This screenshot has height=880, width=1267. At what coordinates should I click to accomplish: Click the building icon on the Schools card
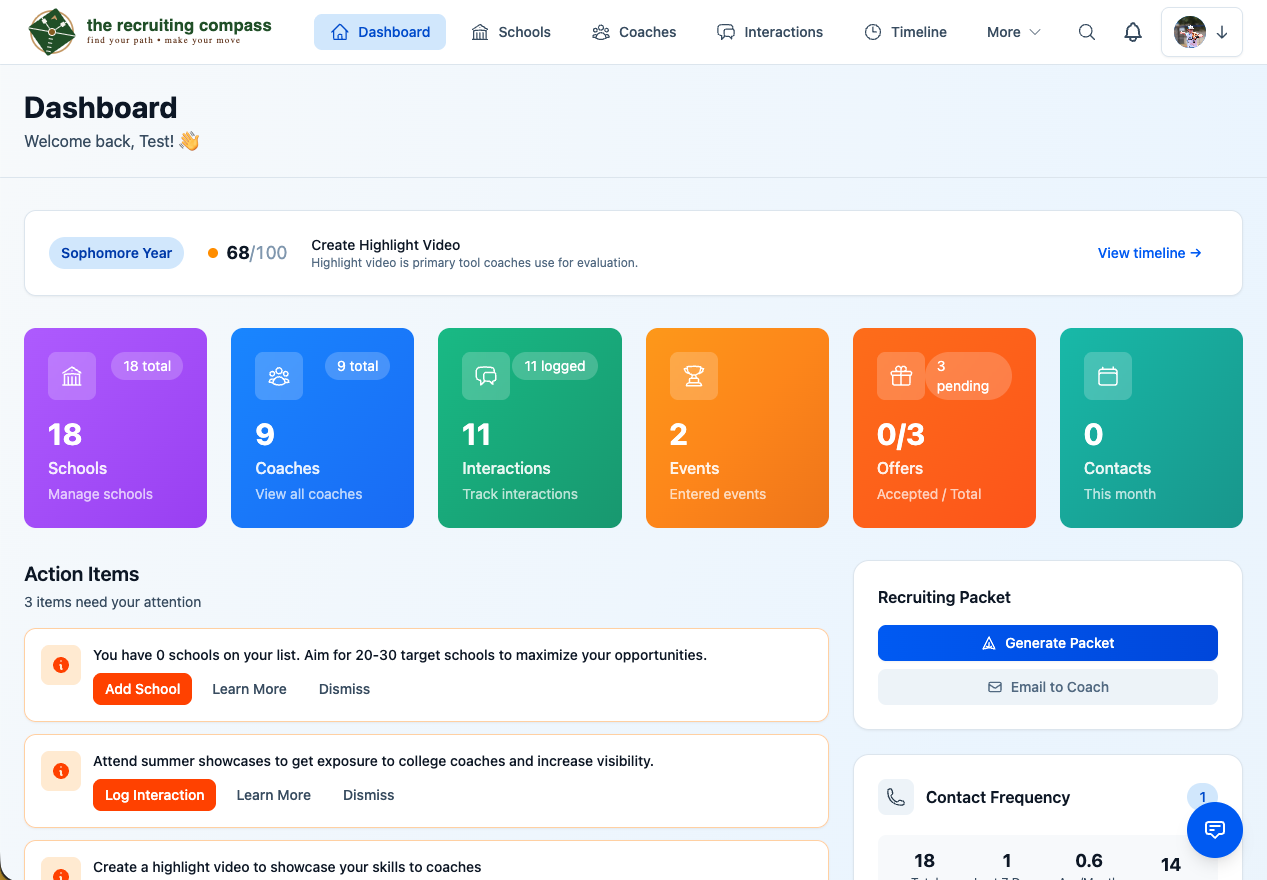click(71, 376)
